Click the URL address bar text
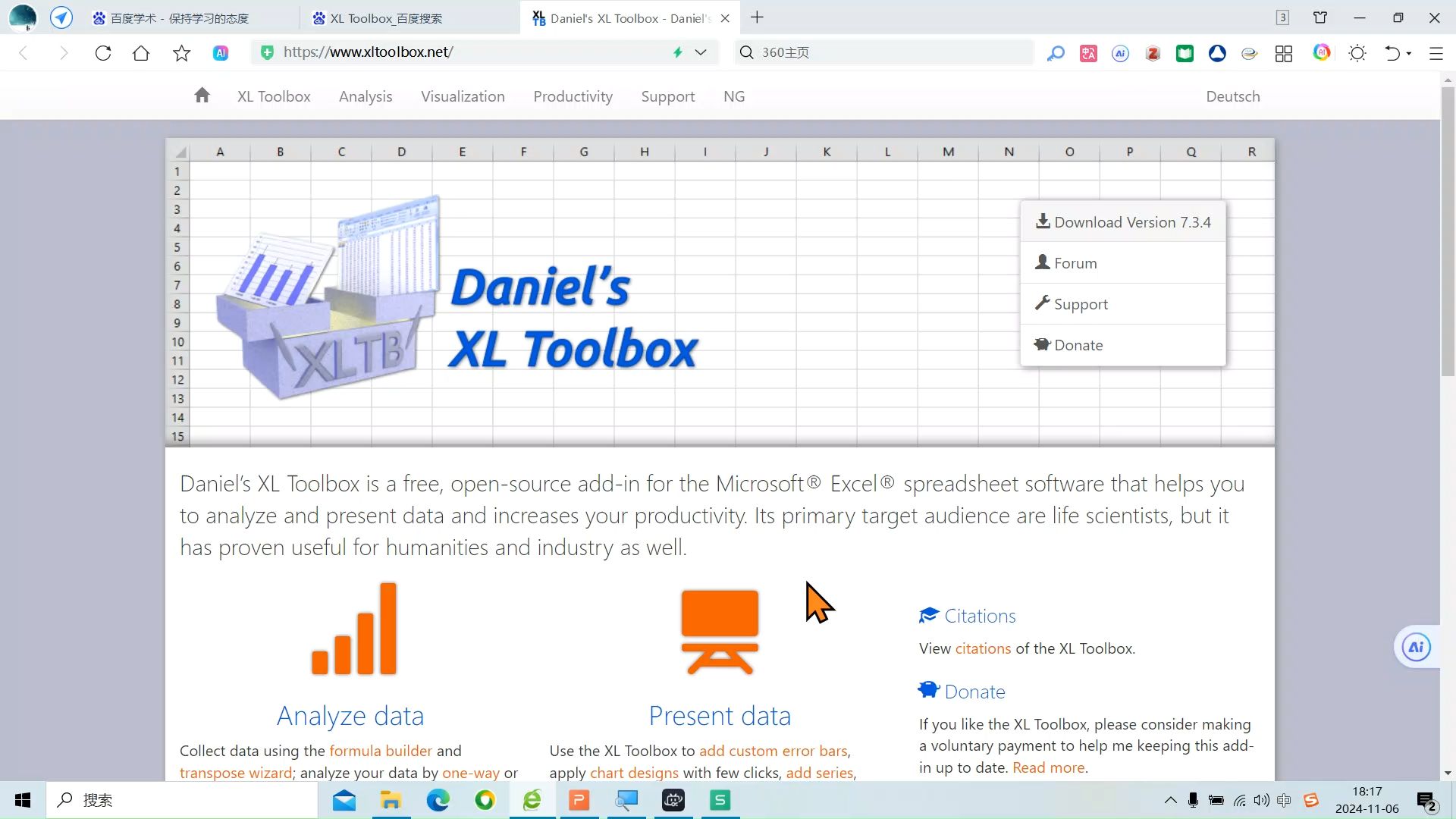 (369, 52)
